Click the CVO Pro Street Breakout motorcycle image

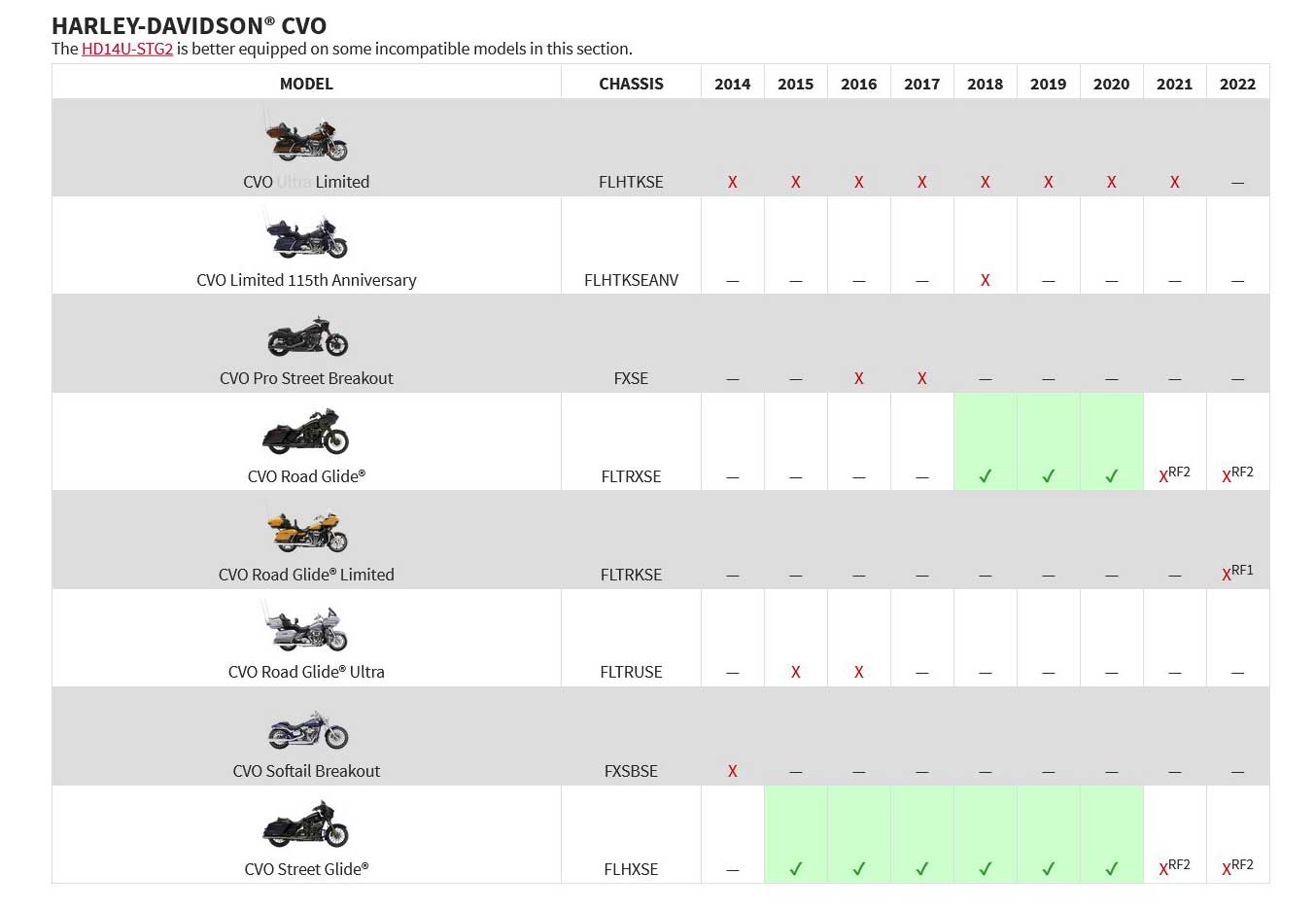pos(306,335)
